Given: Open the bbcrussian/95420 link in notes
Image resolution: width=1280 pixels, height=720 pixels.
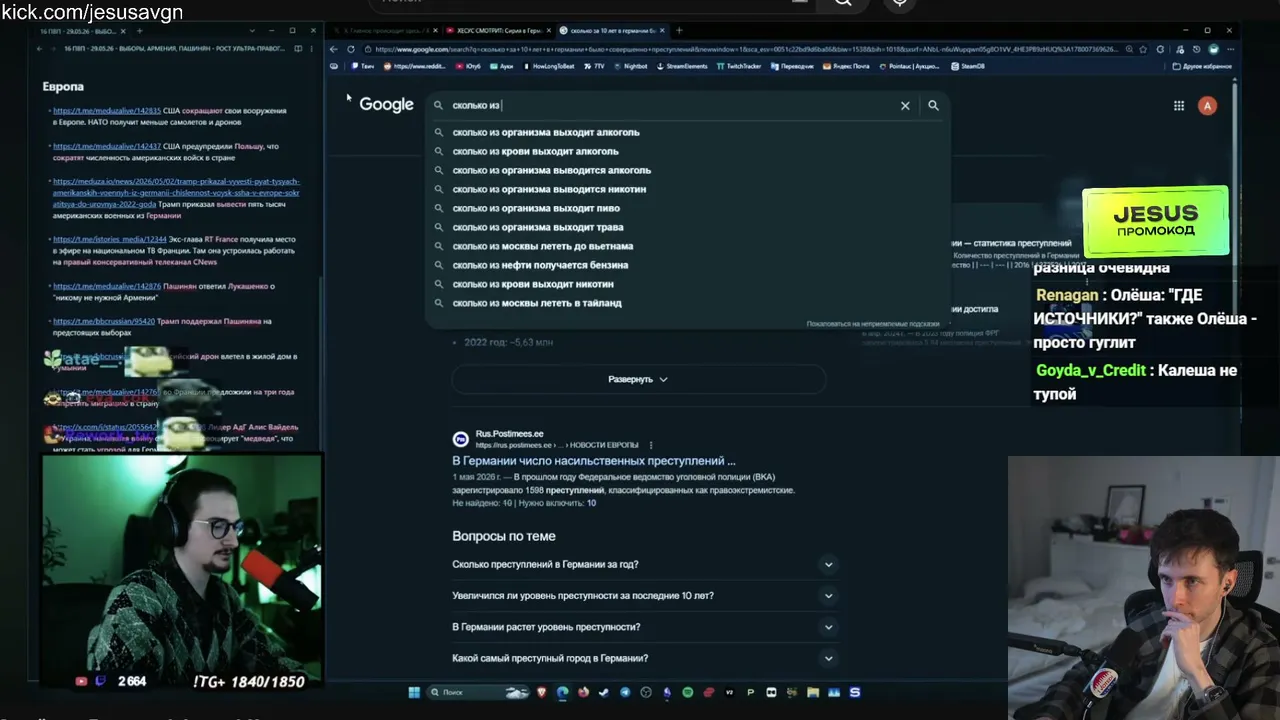Looking at the screenshot, I should coord(104,321).
